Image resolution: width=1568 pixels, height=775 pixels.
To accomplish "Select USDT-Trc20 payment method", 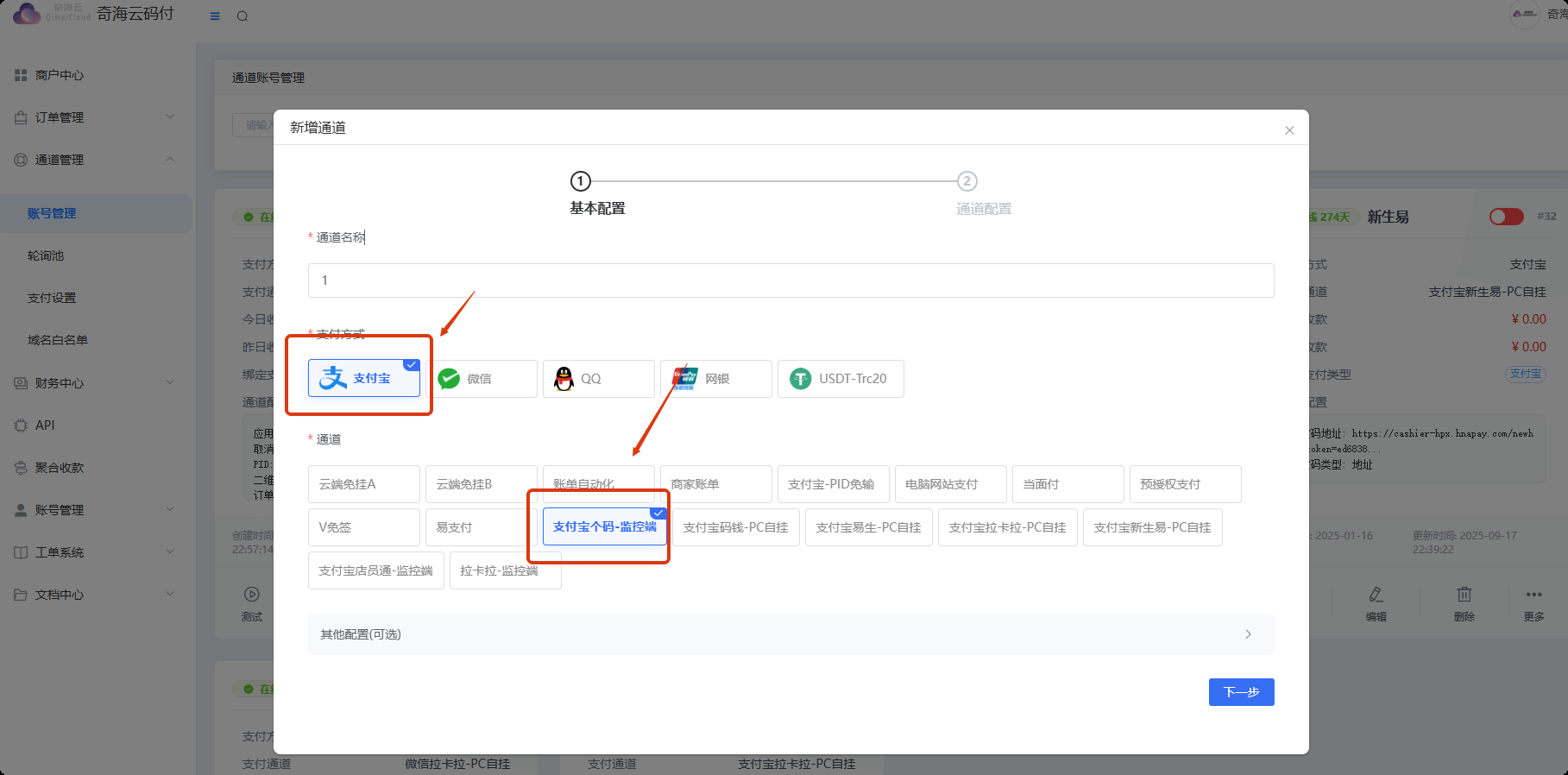I will (840, 379).
